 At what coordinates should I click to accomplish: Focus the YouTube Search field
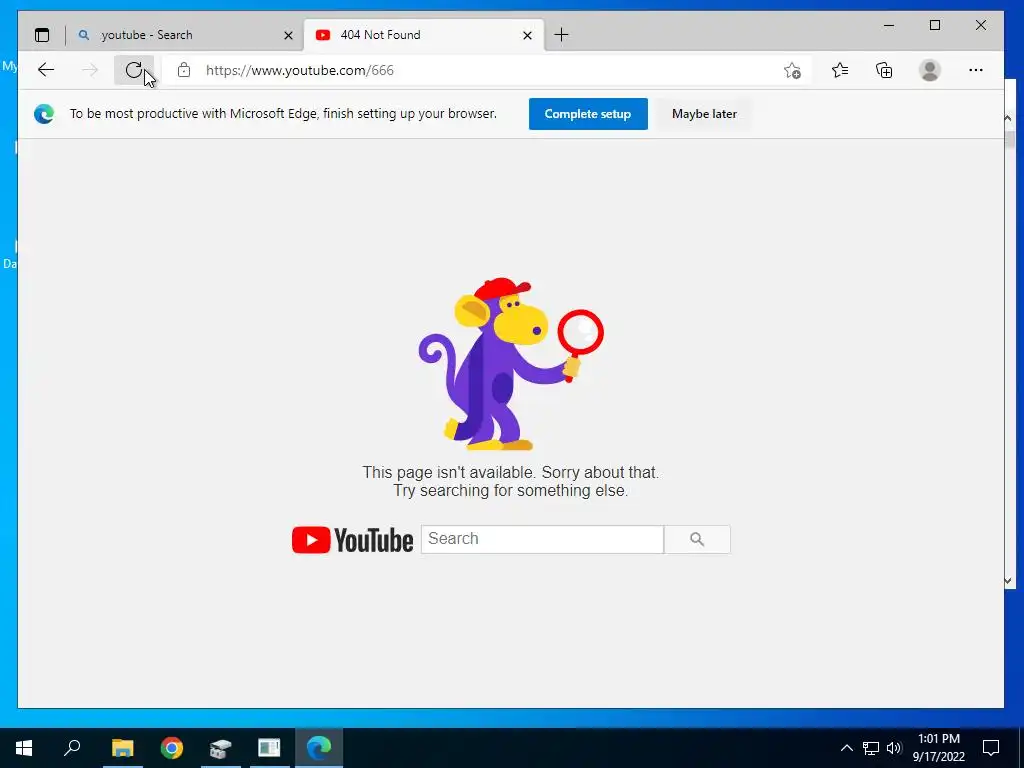pos(542,539)
